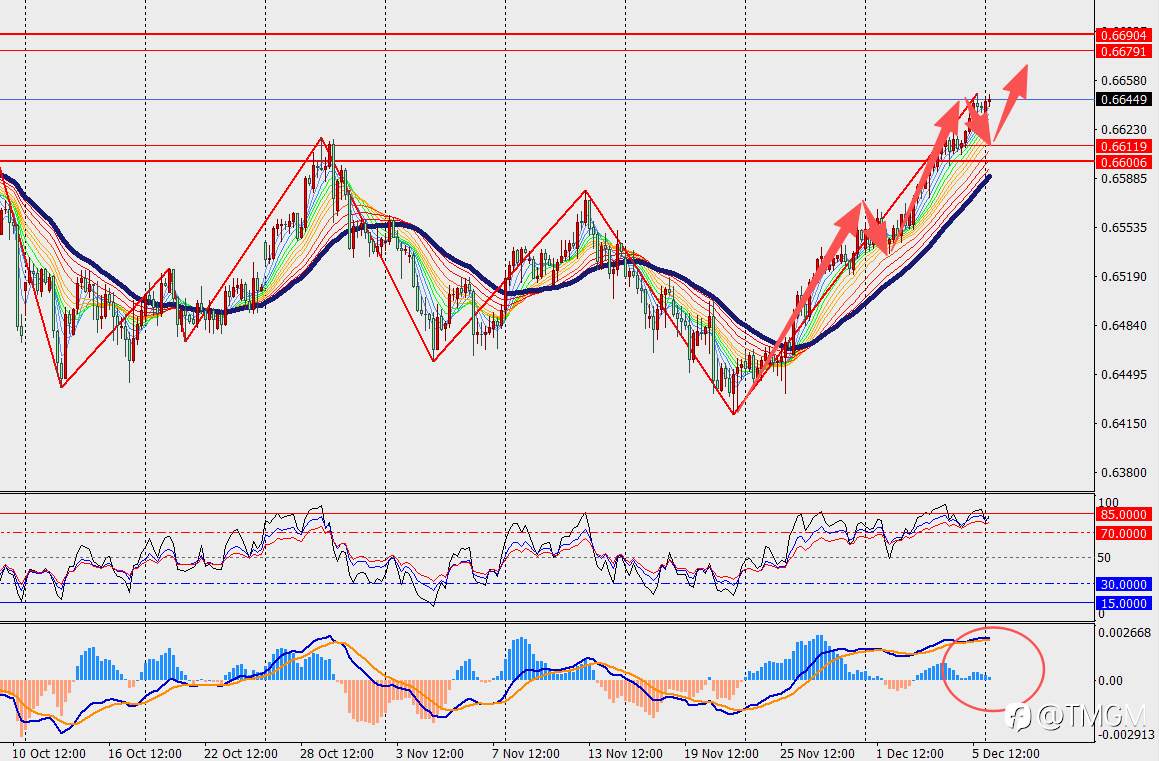This screenshot has width=1159, height=761.
Task: Click the 0.64840 price axis value
Action: 1124,326
